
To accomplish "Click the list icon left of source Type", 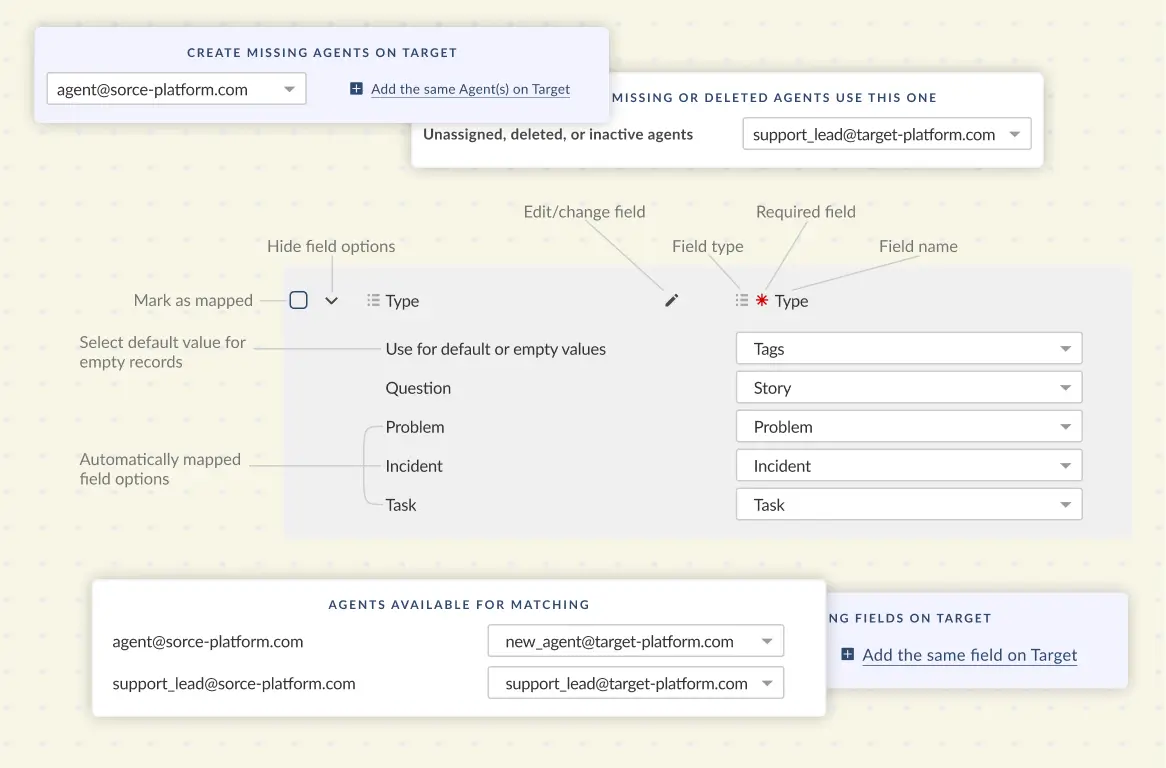I will click(373, 300).
